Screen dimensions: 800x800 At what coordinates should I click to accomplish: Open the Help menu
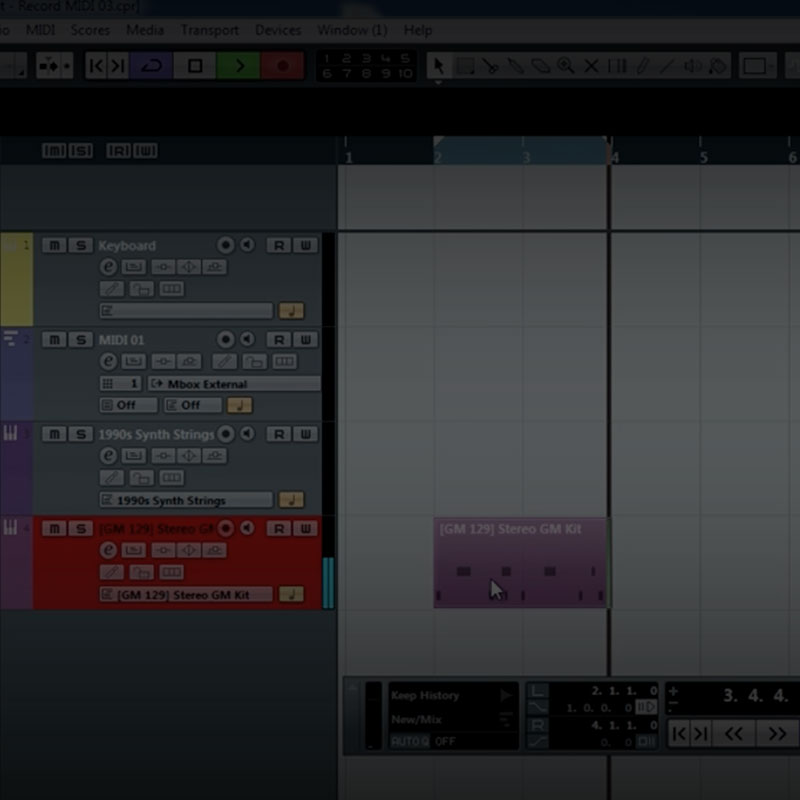(418, 30)
